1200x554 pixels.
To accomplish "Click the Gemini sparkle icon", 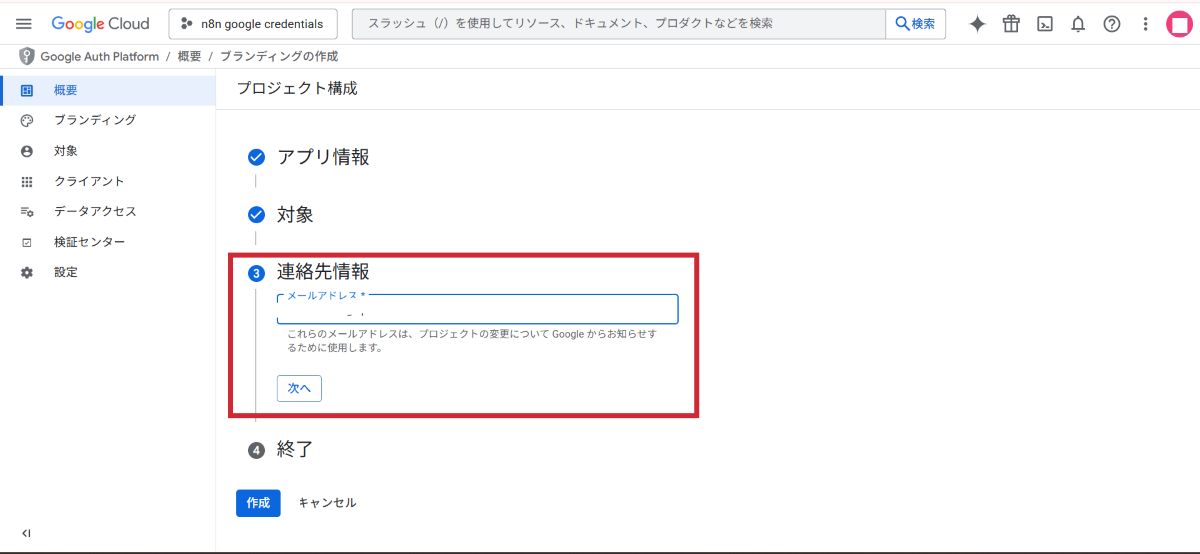I will [x=977, y=24].
